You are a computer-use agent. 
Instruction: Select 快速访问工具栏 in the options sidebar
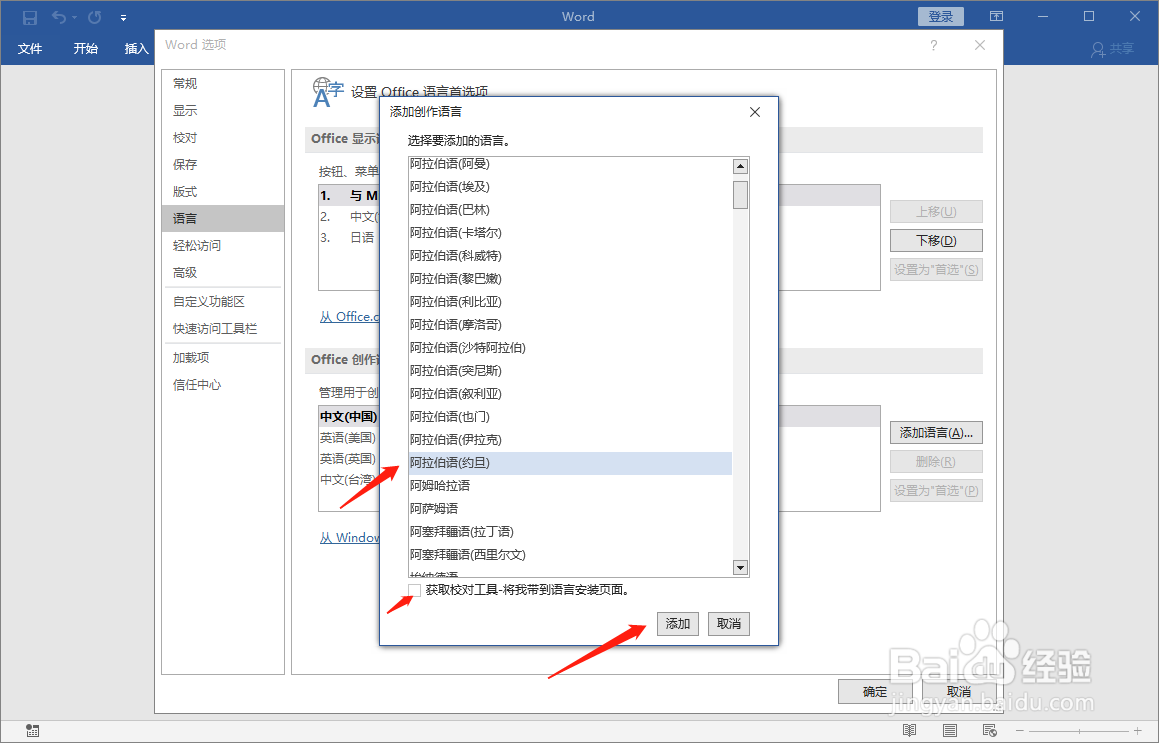click(x=222, y=328)
